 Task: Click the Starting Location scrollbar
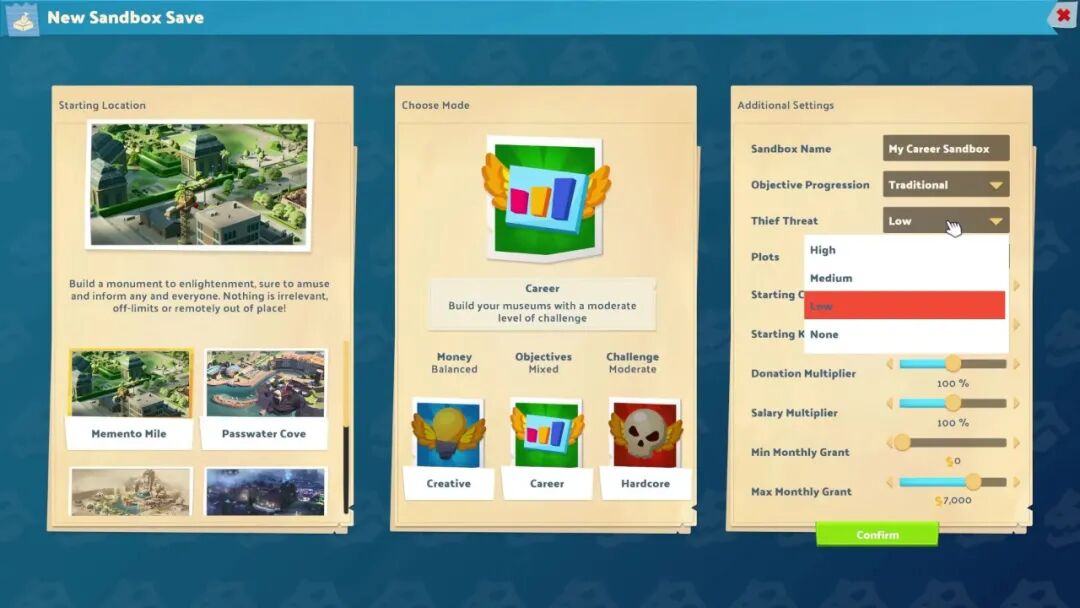click(346, 427)
